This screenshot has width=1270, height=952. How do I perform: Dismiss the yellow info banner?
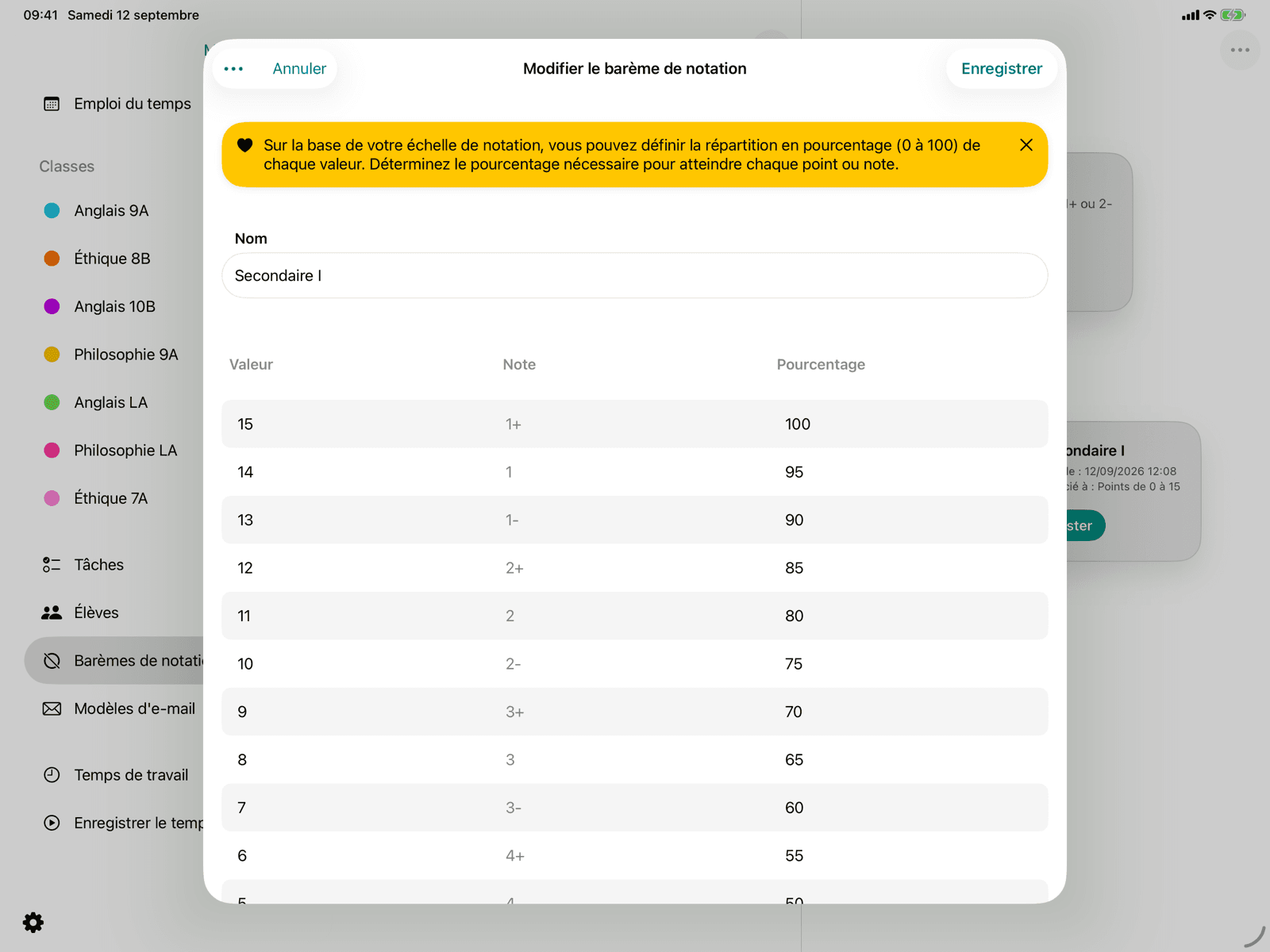pyautogui.click(x=1026, y=145)
